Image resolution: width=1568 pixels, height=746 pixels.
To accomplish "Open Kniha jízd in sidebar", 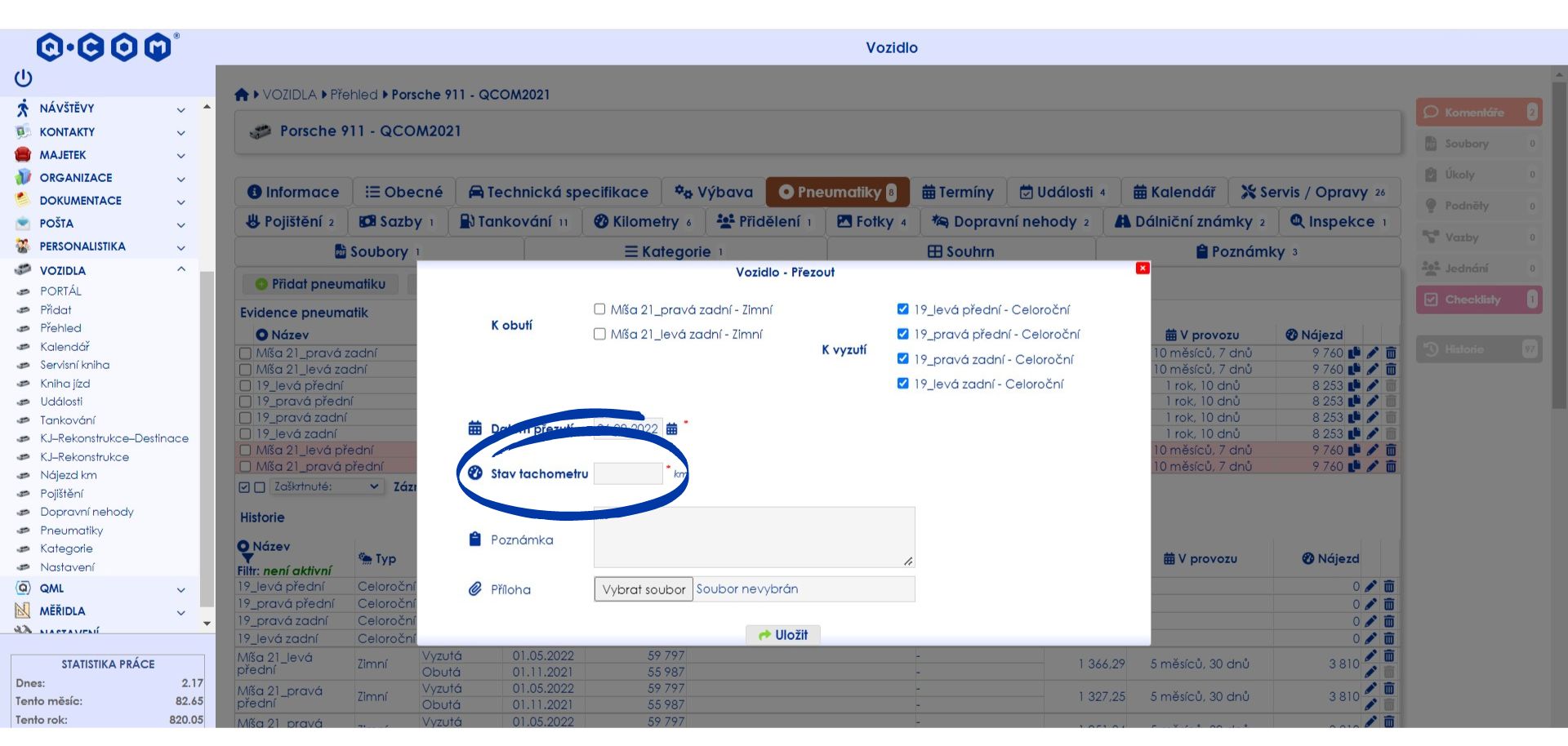I will pyautogui.click(x=65, y=384).
